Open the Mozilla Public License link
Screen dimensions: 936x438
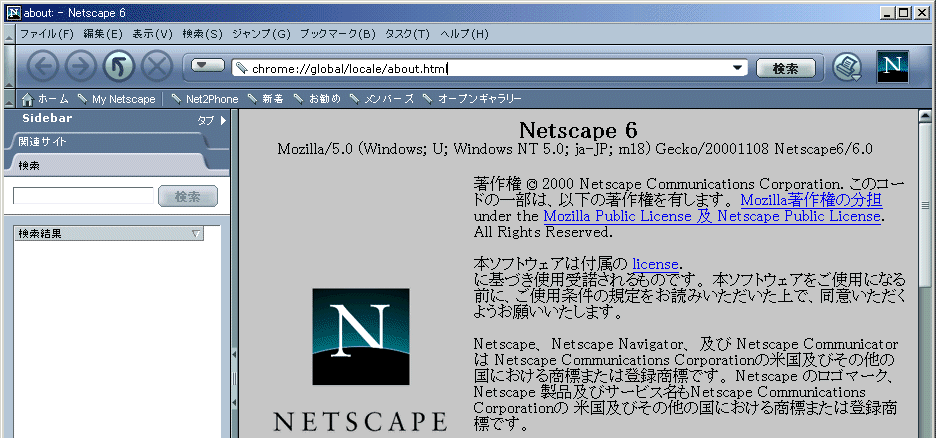[712, 215]
